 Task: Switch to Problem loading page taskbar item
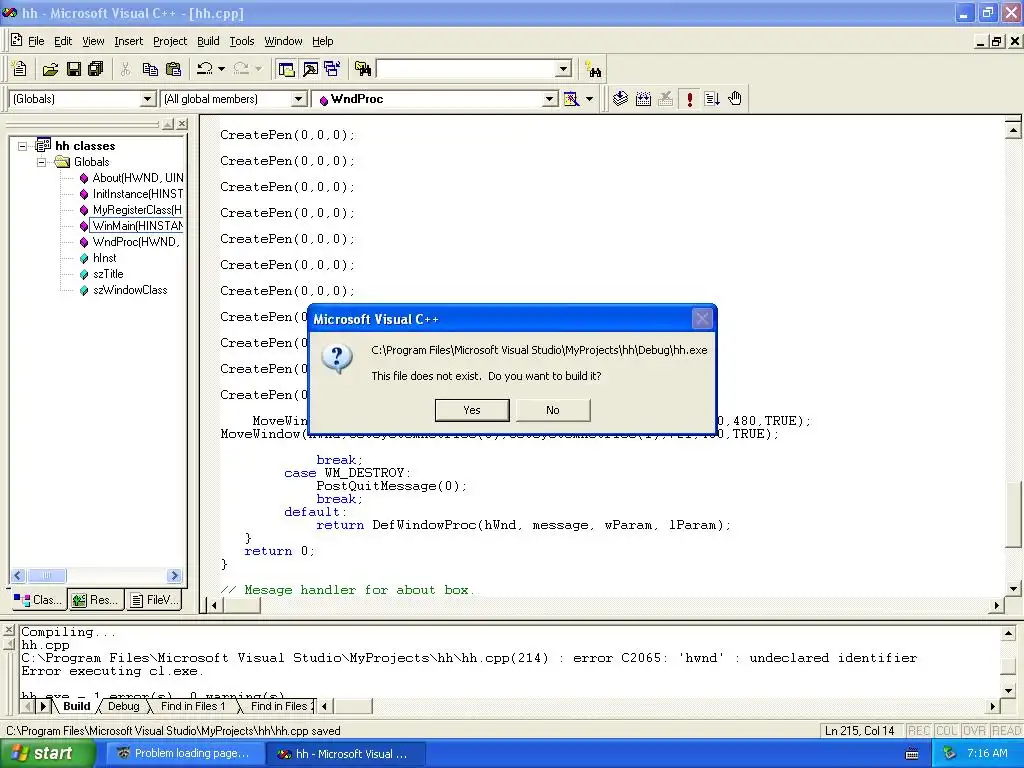click(x=183, y=754)
